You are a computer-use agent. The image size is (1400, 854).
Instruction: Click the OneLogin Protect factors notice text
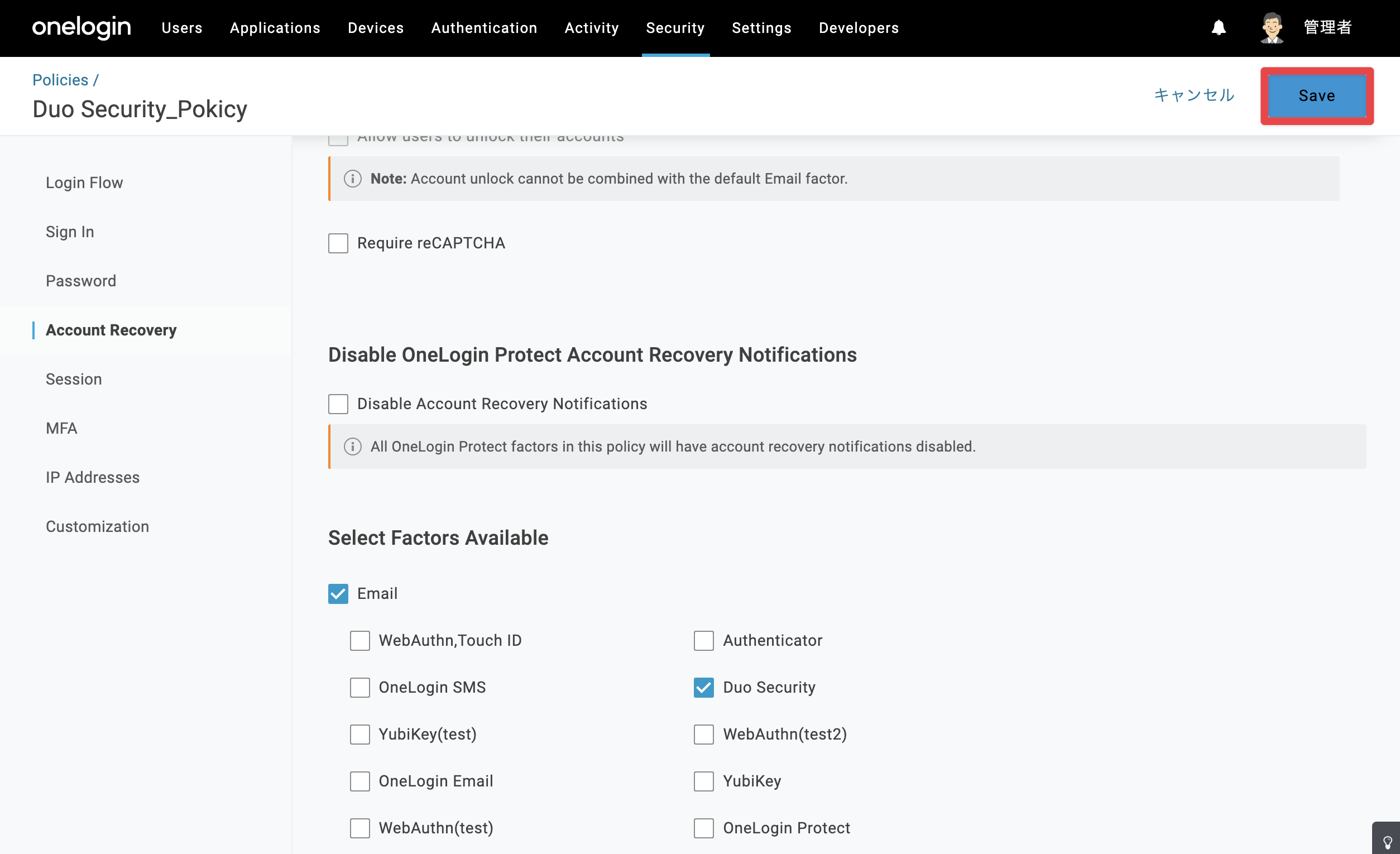tap(673, 447)
